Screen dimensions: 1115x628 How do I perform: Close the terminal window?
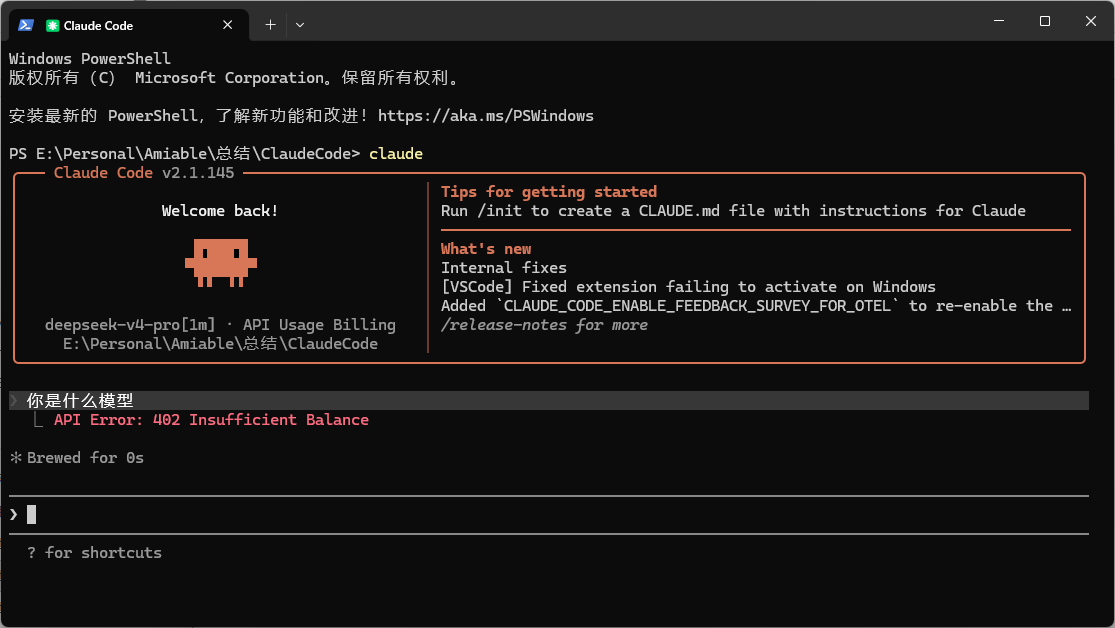pyautogui.click(x=1091, y=21)
